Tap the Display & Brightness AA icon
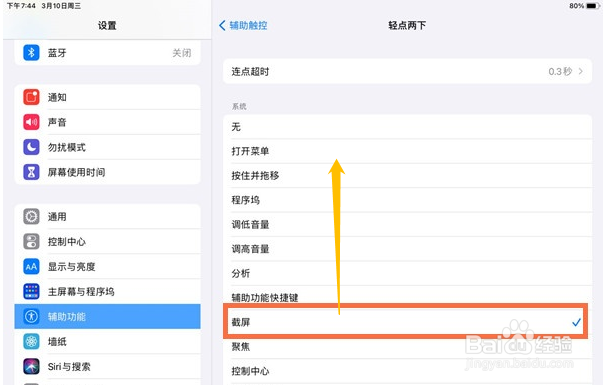 (x=31, y=267)
